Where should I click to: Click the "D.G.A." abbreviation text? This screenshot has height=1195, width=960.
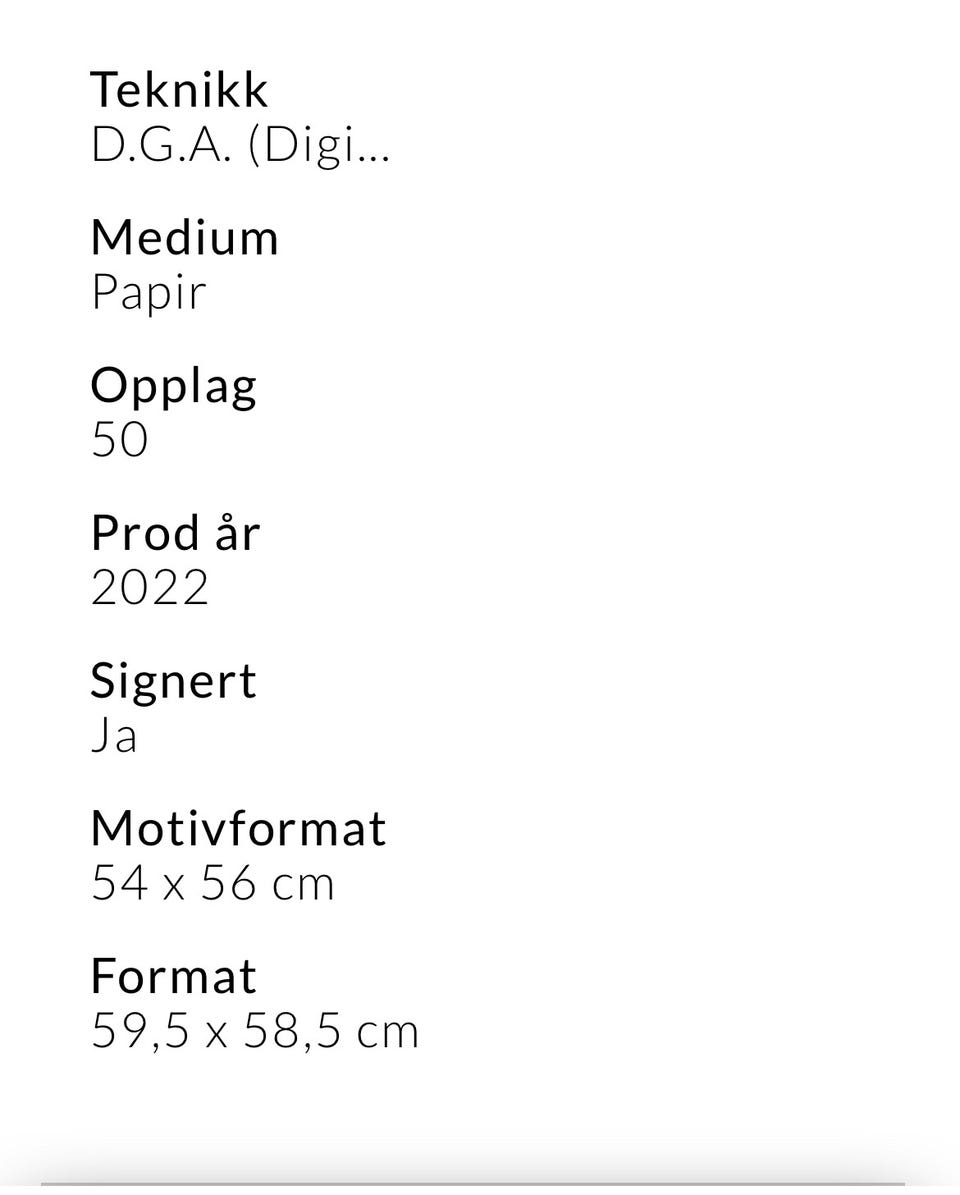(161, 145)
